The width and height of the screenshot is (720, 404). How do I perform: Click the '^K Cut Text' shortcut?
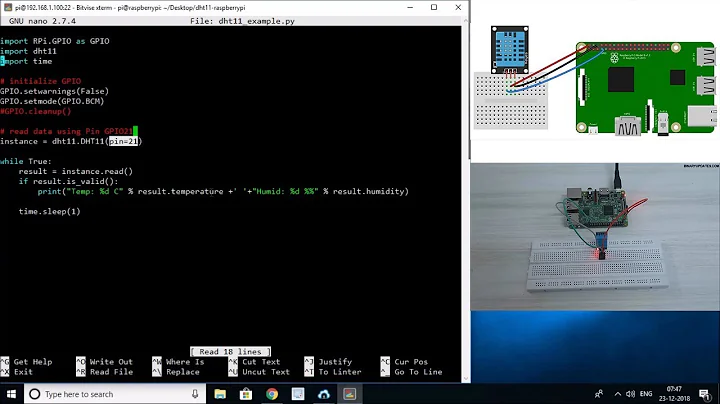click(x=254, y=362)
